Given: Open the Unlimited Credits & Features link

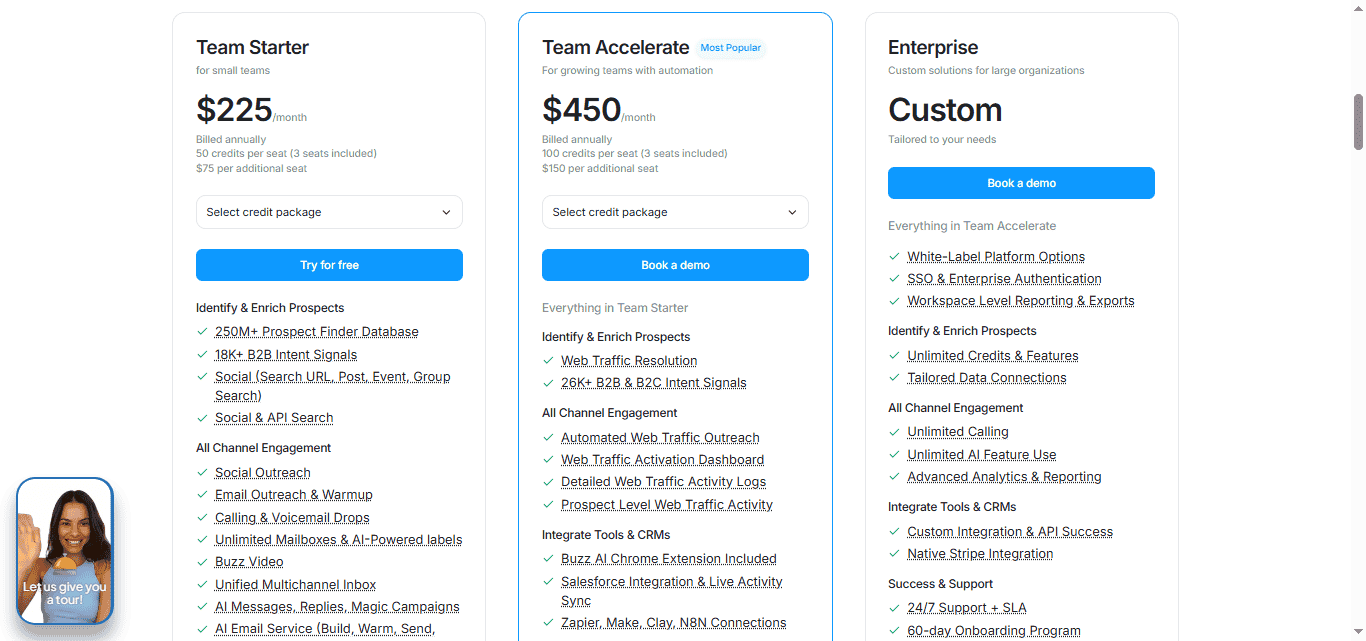Looking at the screenshot, I should (x=992, y=355).
